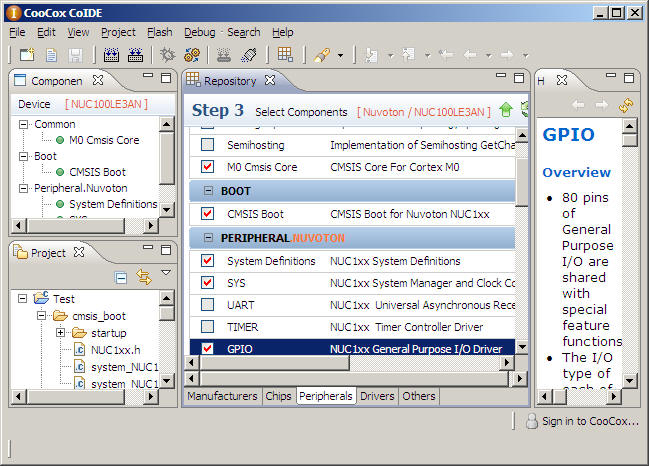Open the Flash menu
The width and height of the screenshot is (649, 466).
tap(159, 32)
